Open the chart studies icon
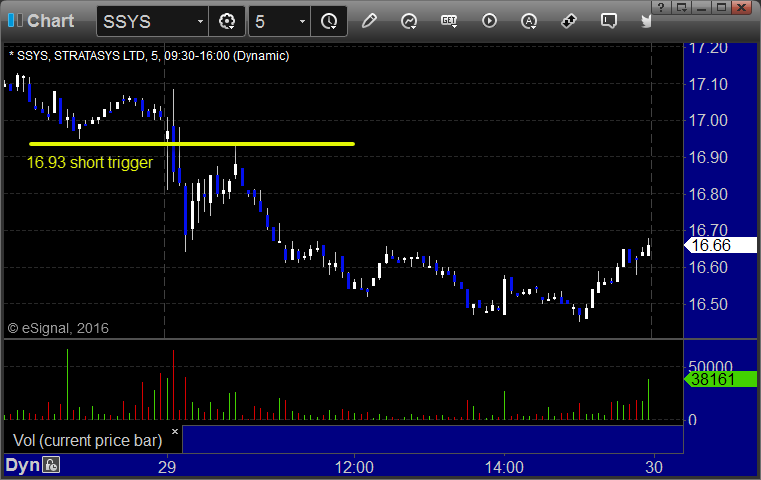Image resolution: width=761 pixels, height=480 pixels. 409,21
